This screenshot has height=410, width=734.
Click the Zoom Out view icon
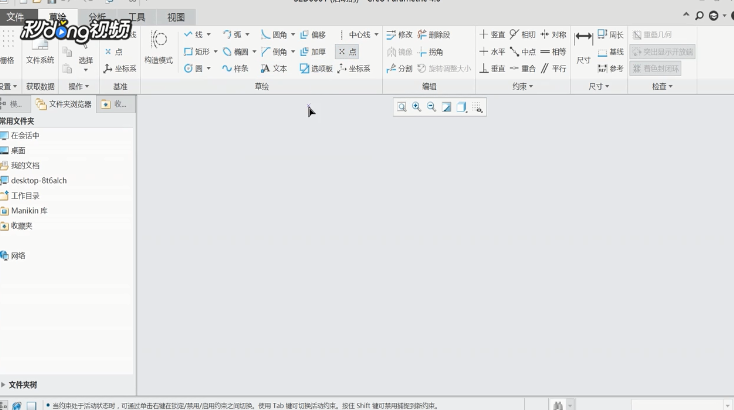431,107
